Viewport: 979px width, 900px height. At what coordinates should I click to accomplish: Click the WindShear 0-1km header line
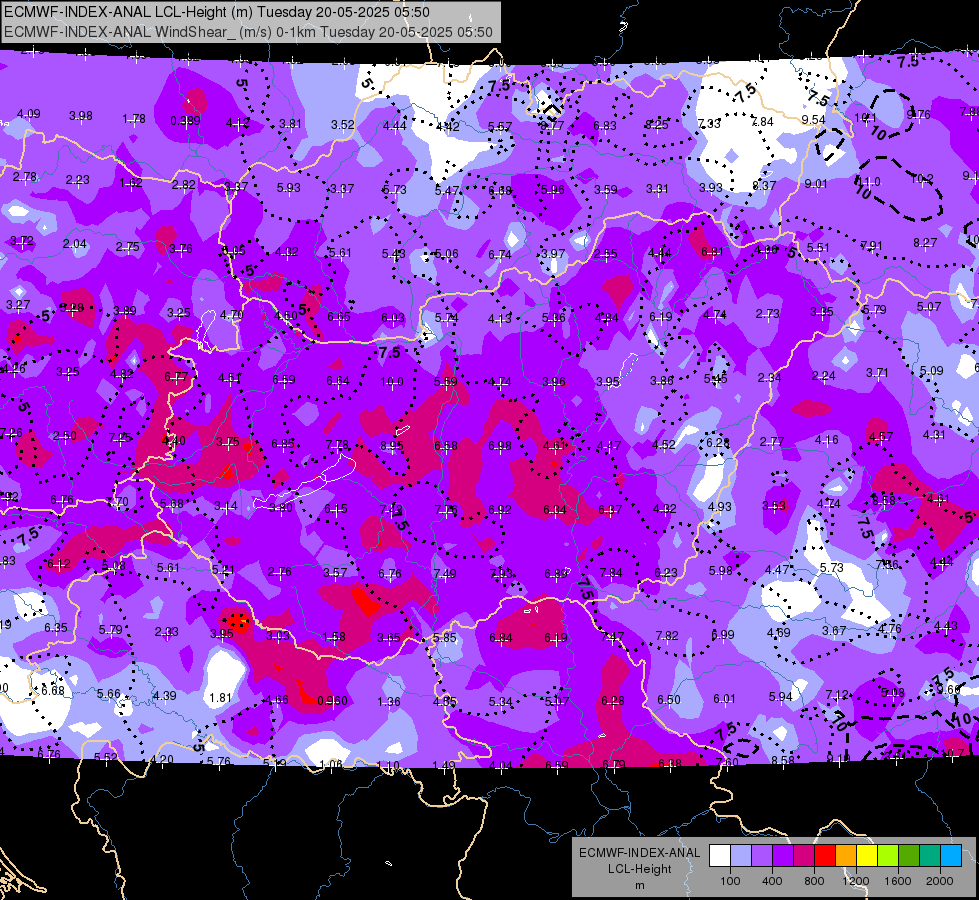coord(248,32)
